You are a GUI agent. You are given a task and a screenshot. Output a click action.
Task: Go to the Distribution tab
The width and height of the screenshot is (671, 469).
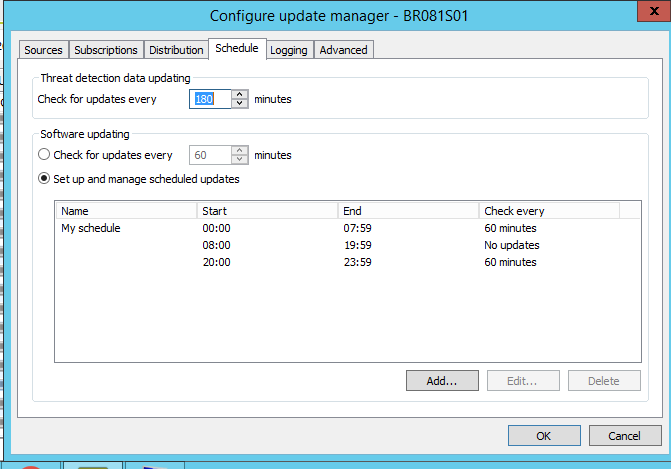point(176,50)
